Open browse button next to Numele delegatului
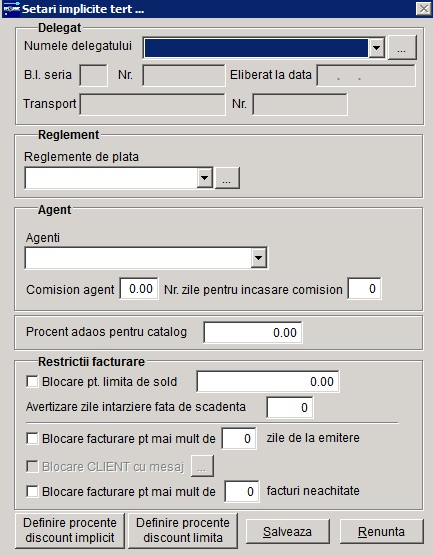 pyautogui.click(x=402, y=48)
